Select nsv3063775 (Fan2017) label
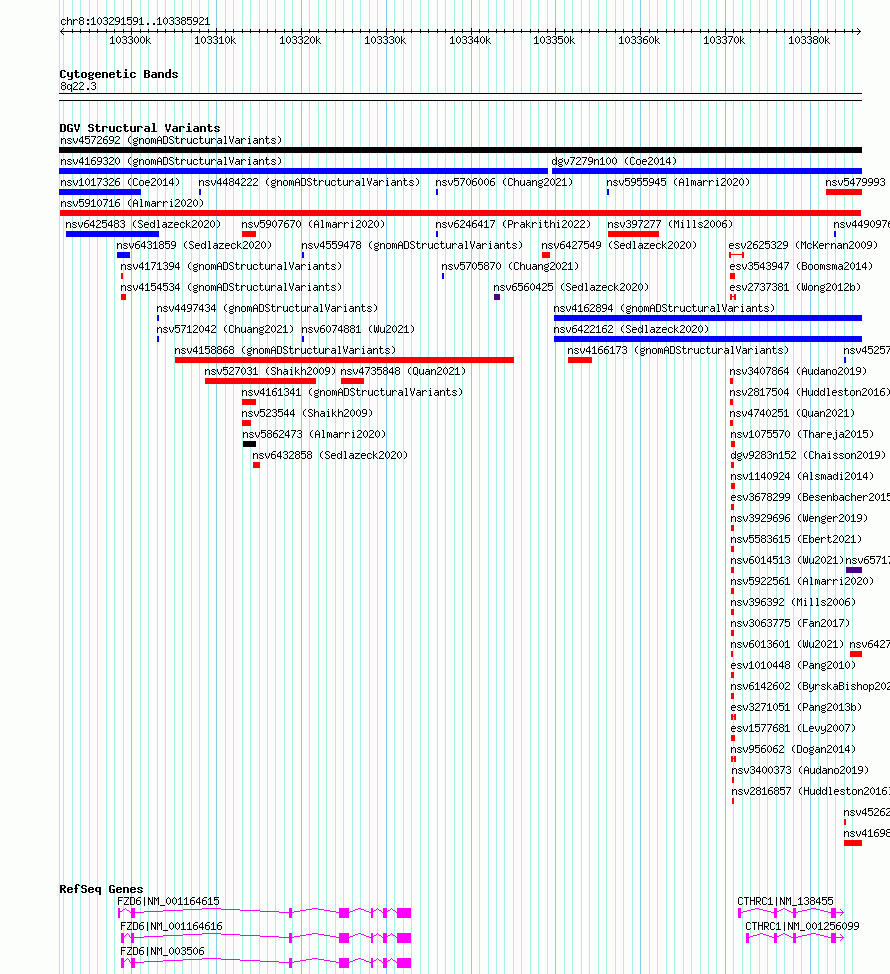 [790, 626]
